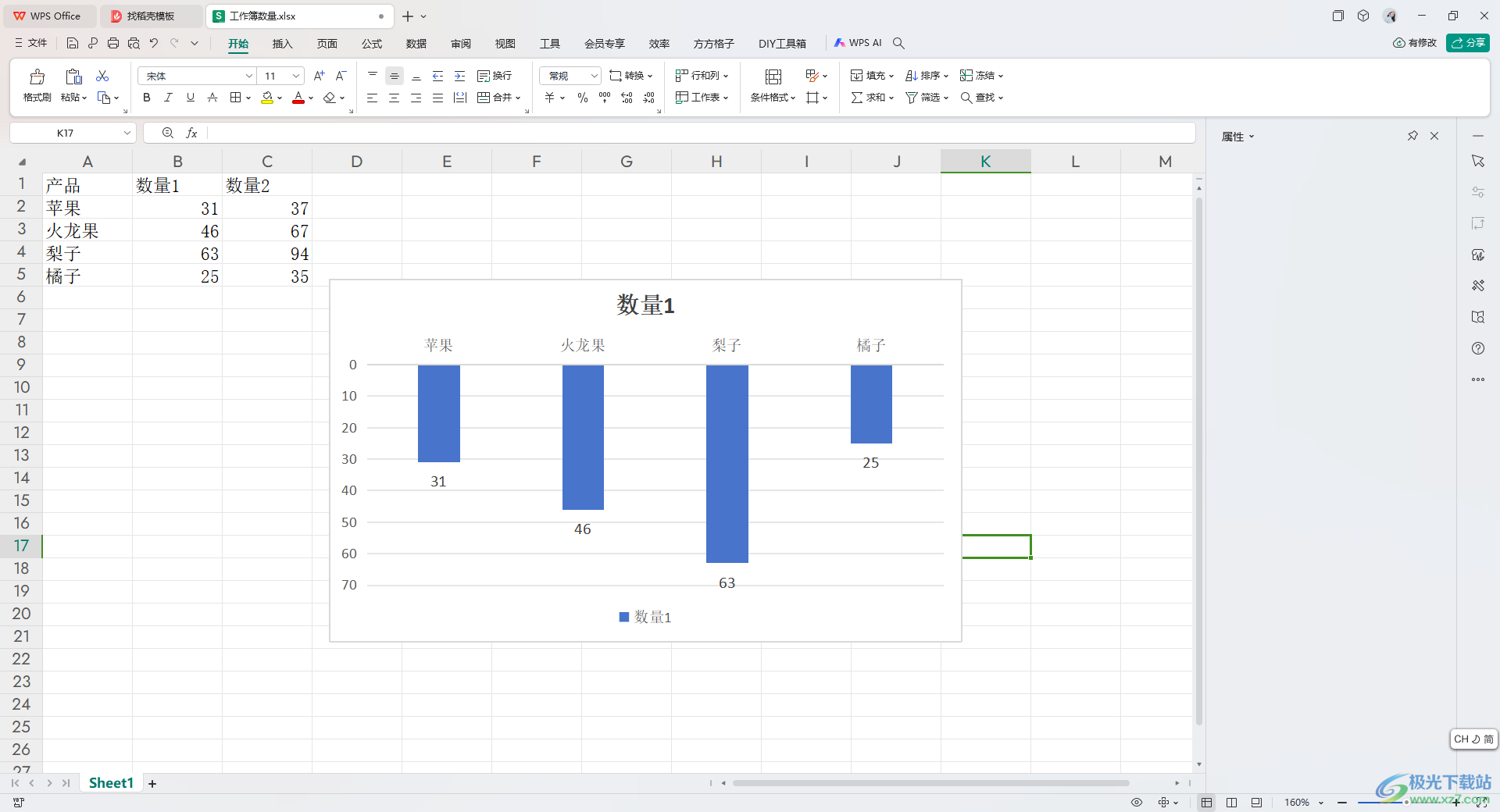Click the Print Preview icon
This screenshot has height=812, width=1500.
(134, 43)
